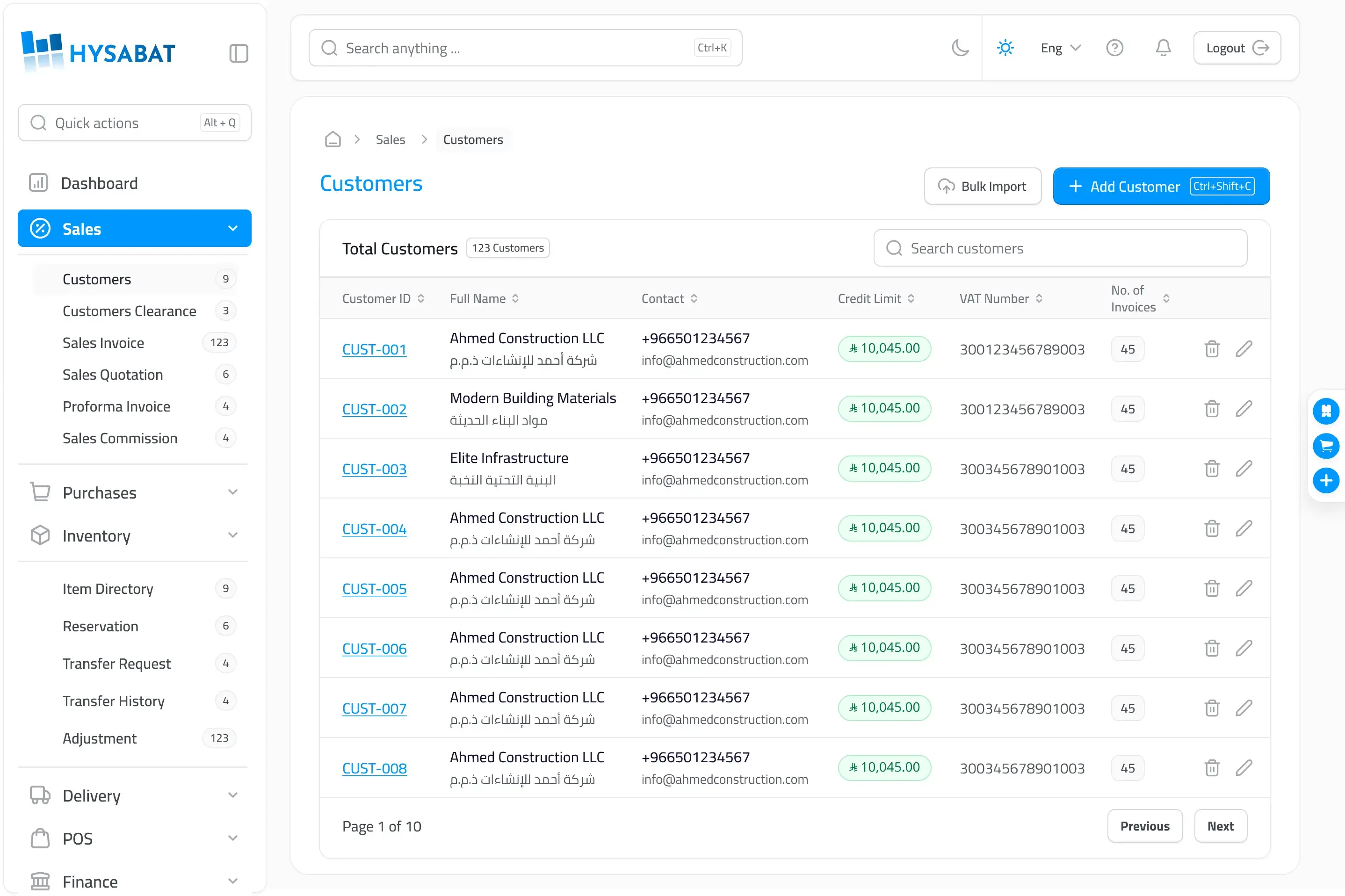Open the CUST-001 customer link
1345x896 pixels.
click(374, 349)
